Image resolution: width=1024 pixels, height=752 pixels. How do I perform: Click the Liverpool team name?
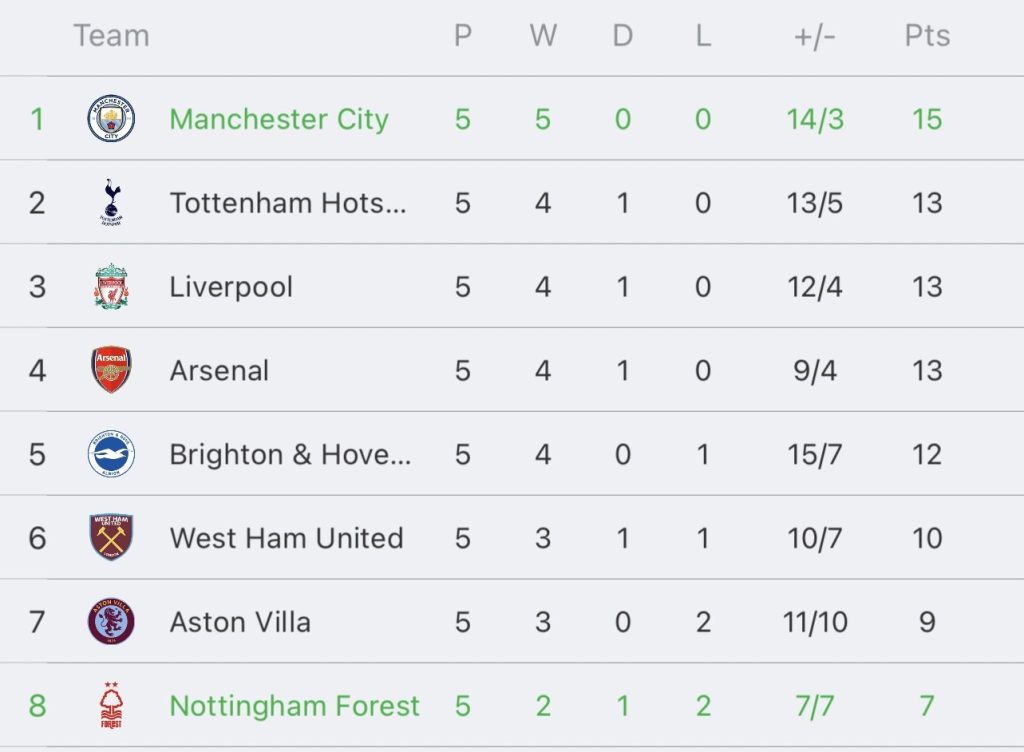coord(231,287)
